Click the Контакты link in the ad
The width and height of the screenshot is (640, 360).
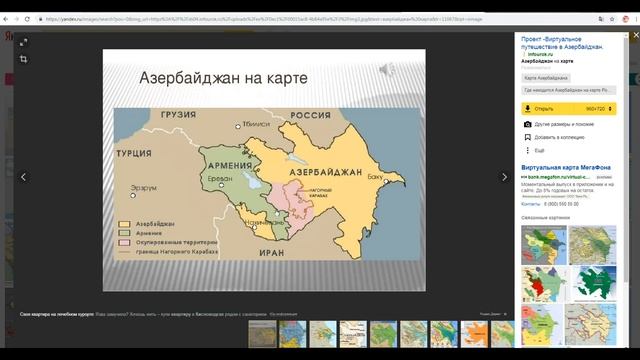coord(531,204)
